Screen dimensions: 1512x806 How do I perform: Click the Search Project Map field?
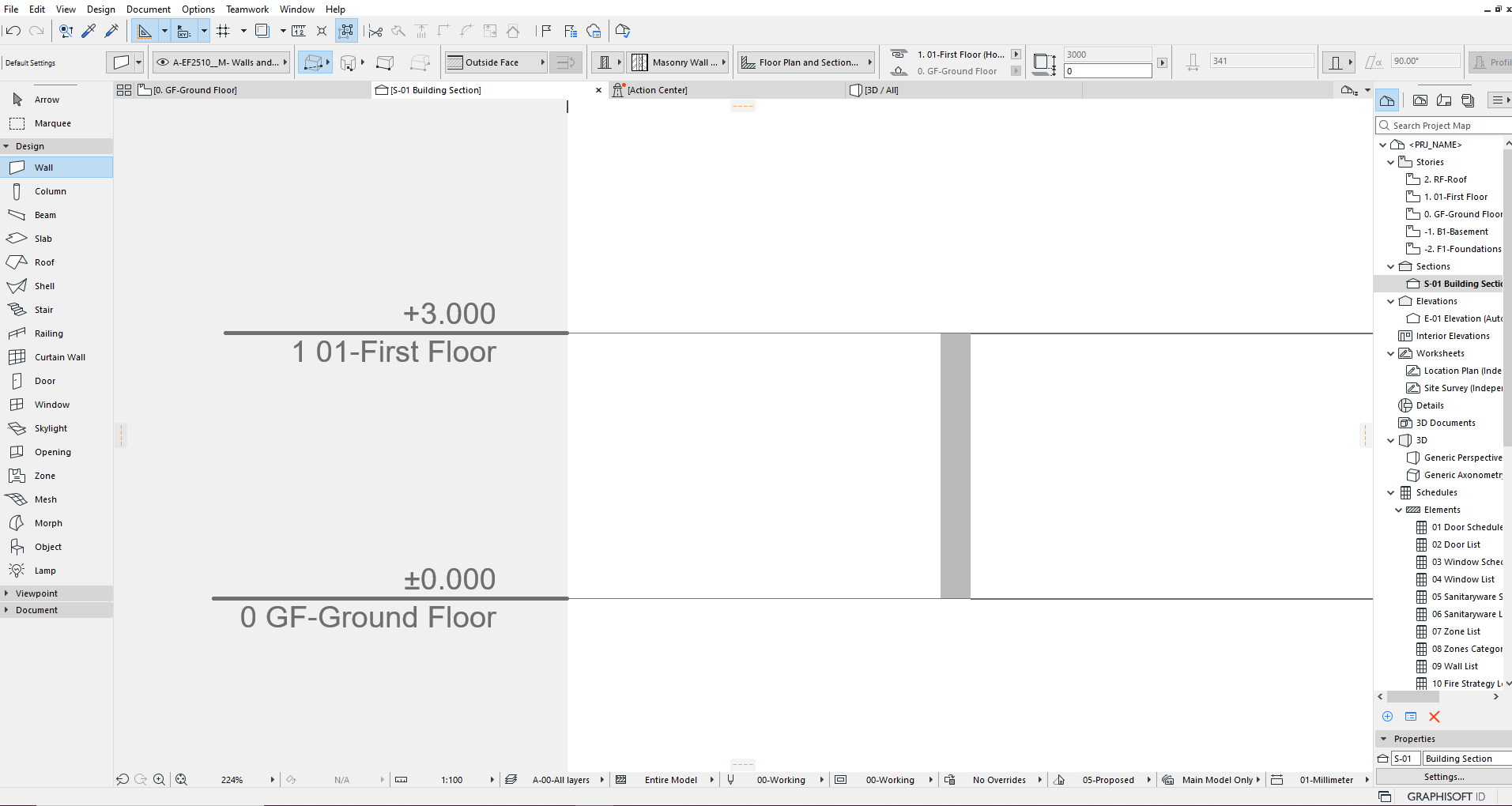[1446, 126]
